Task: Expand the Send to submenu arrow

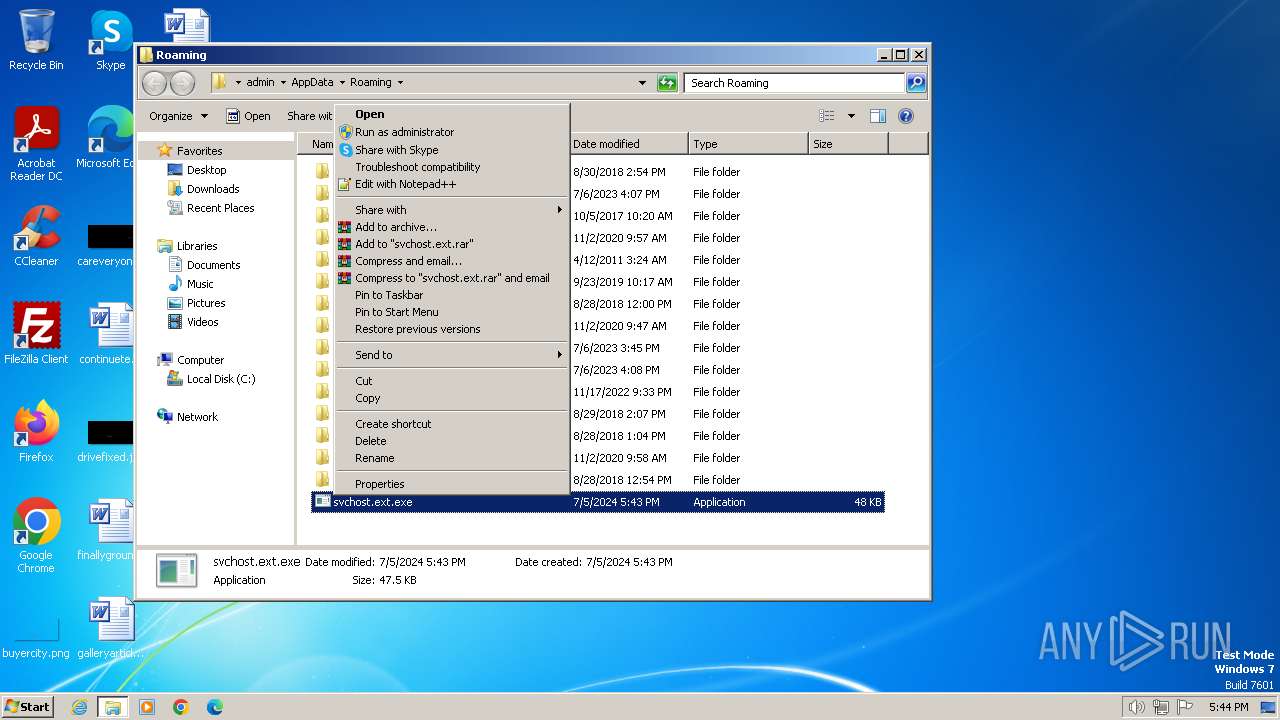Action: point(560,355)
